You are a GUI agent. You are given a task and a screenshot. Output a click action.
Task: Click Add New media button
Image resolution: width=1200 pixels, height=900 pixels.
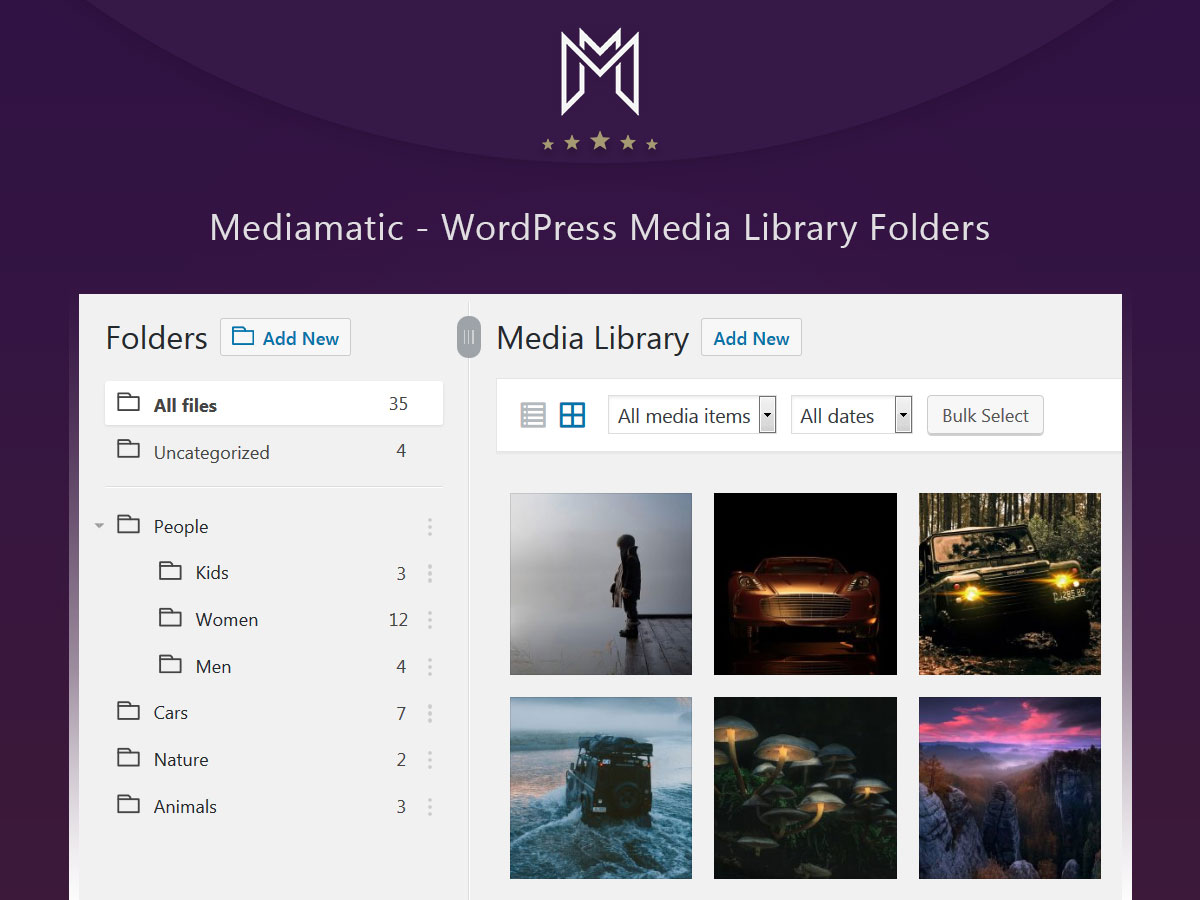(751, 338)
